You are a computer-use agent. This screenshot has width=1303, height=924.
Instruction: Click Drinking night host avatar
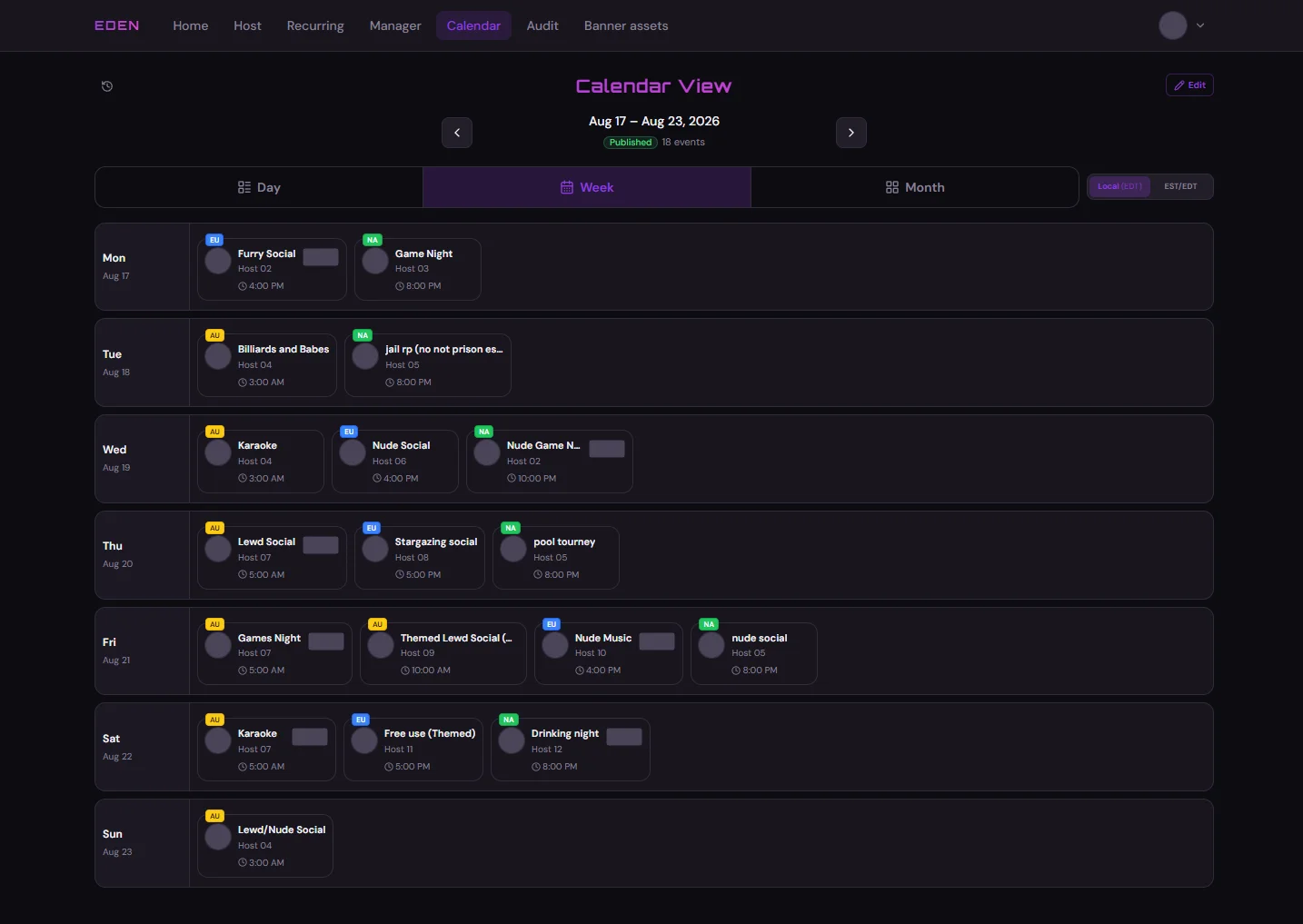point(512,740)
